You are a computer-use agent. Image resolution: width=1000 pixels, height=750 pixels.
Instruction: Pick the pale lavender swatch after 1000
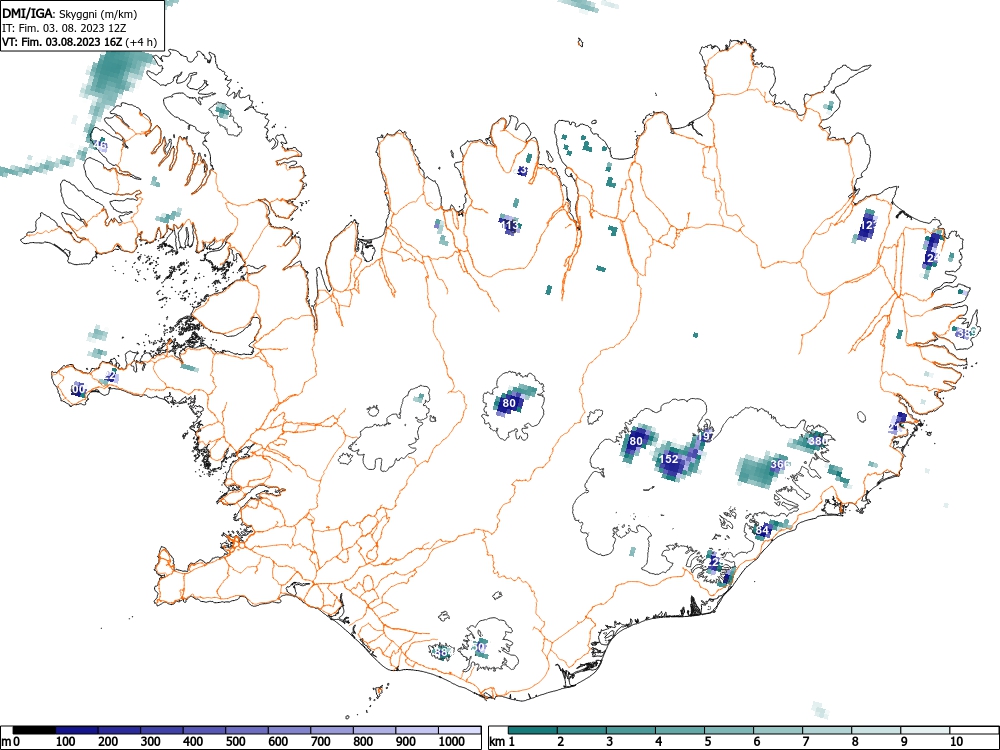coord(460,730)
